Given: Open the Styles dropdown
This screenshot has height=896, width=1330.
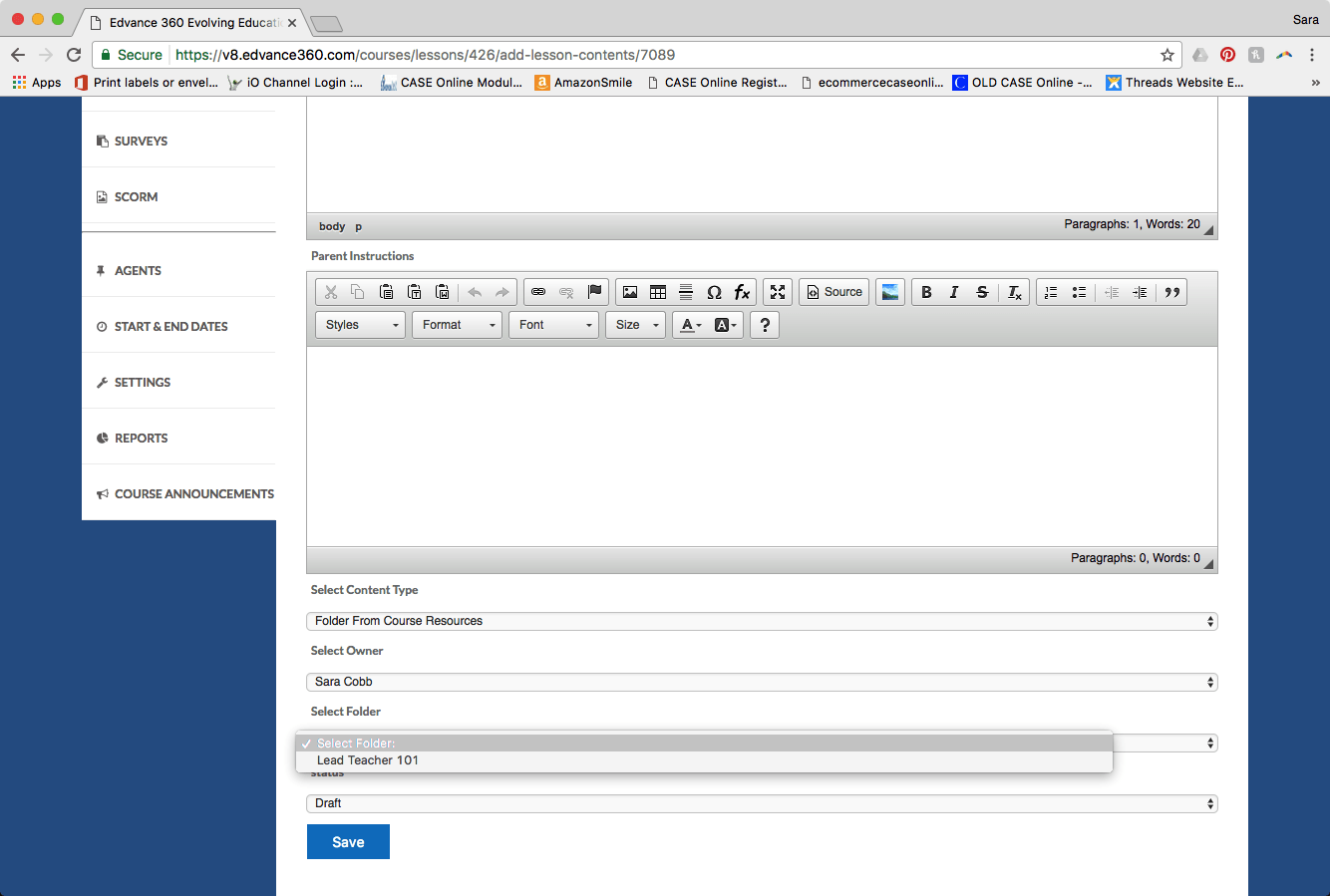Looking at the screenshot, I should coord(360,325).
